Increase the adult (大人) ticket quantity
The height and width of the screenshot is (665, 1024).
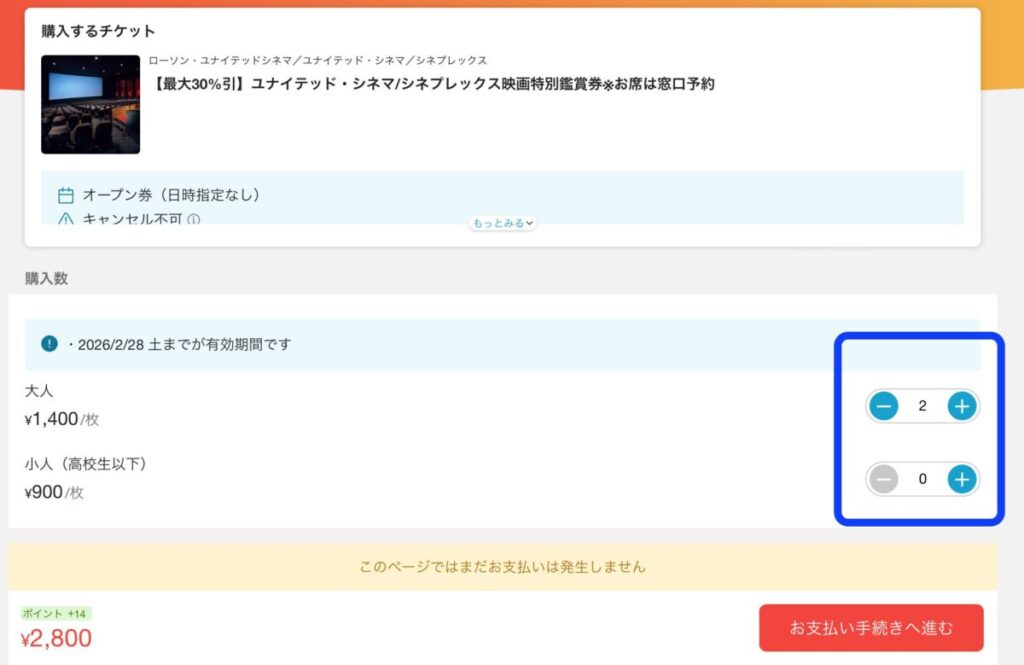961,406
